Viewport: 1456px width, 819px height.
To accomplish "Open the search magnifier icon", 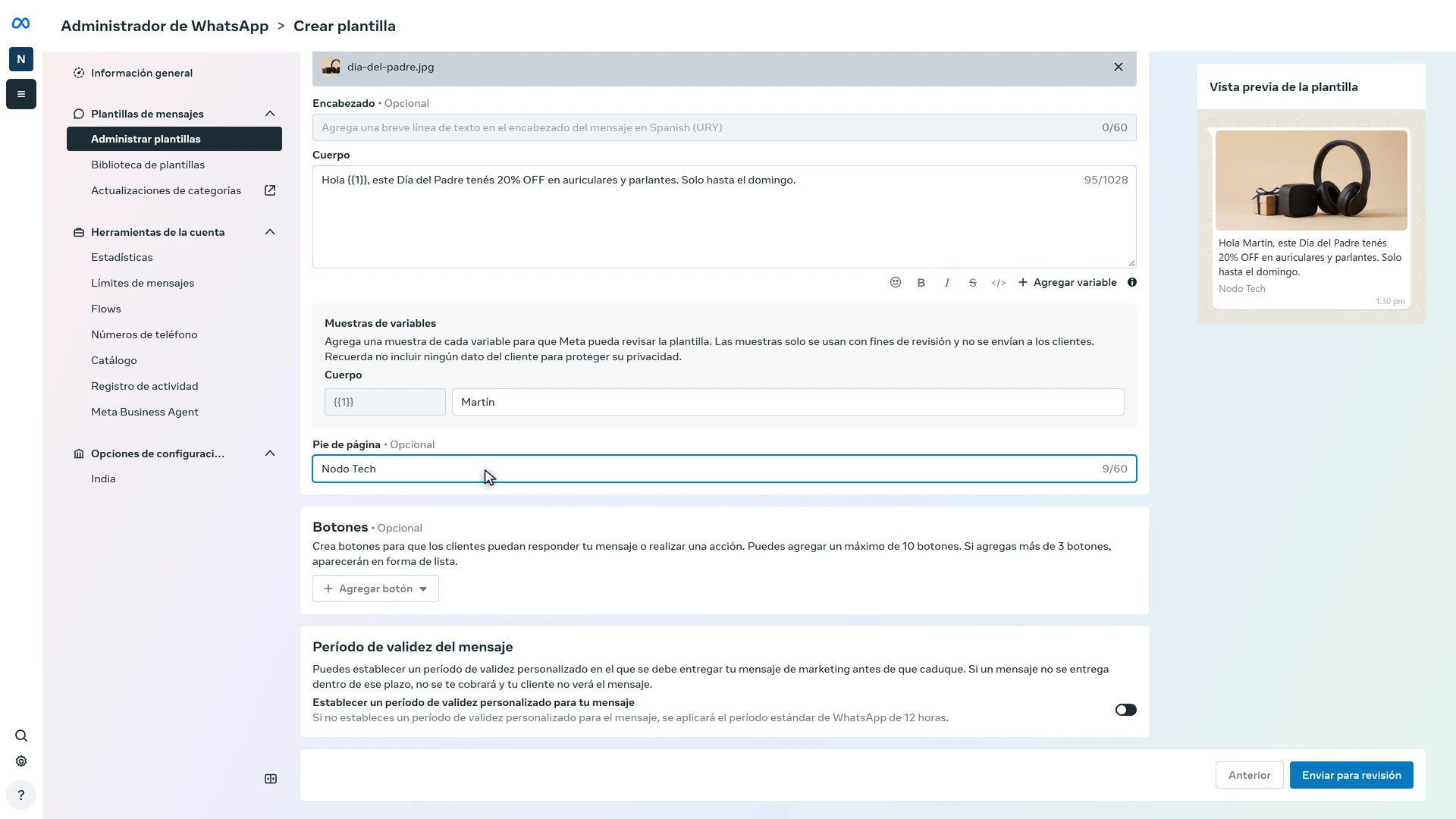I will tap(21, 736).
